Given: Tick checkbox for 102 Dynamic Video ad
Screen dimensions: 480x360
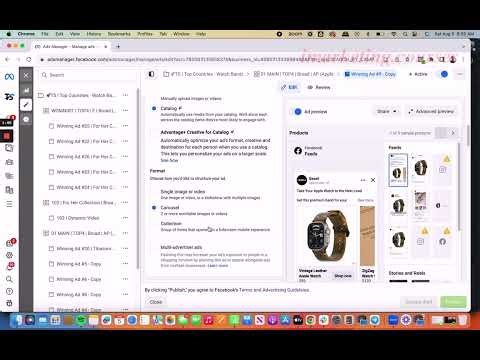Looking at the screenshot, I should point(51,218).
